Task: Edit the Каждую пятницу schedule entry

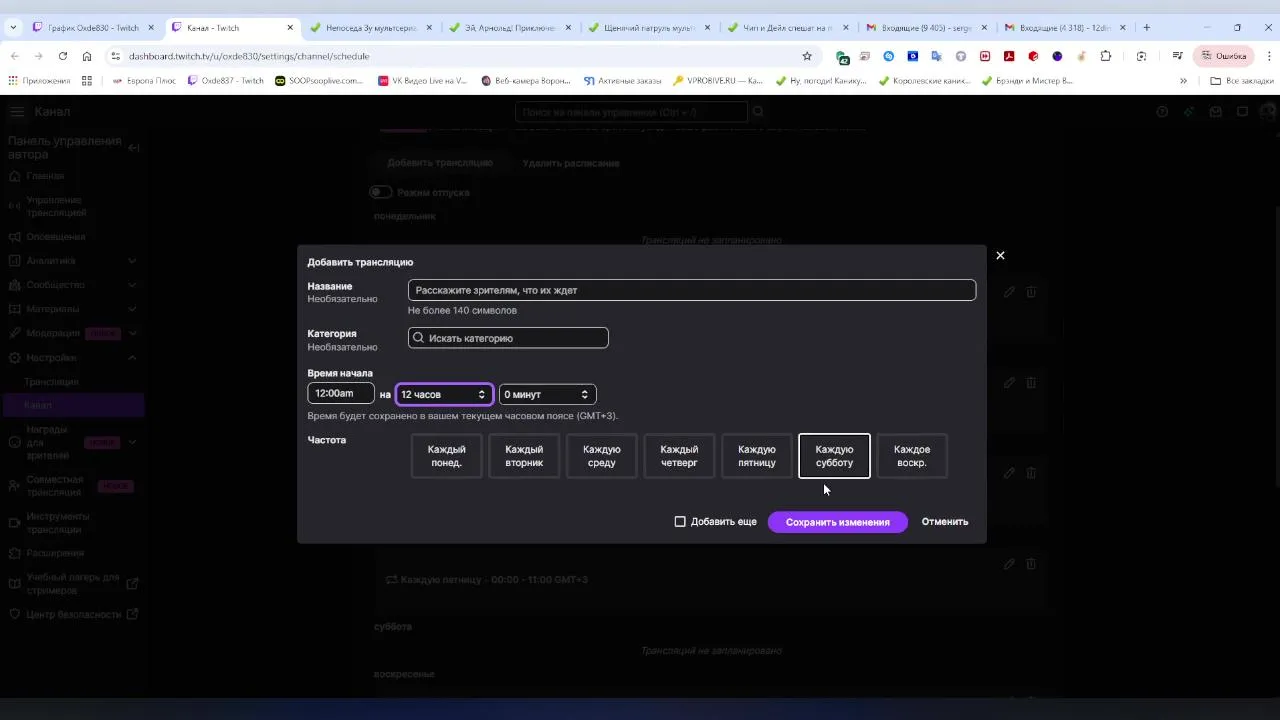Action: tap(1009, 564)
